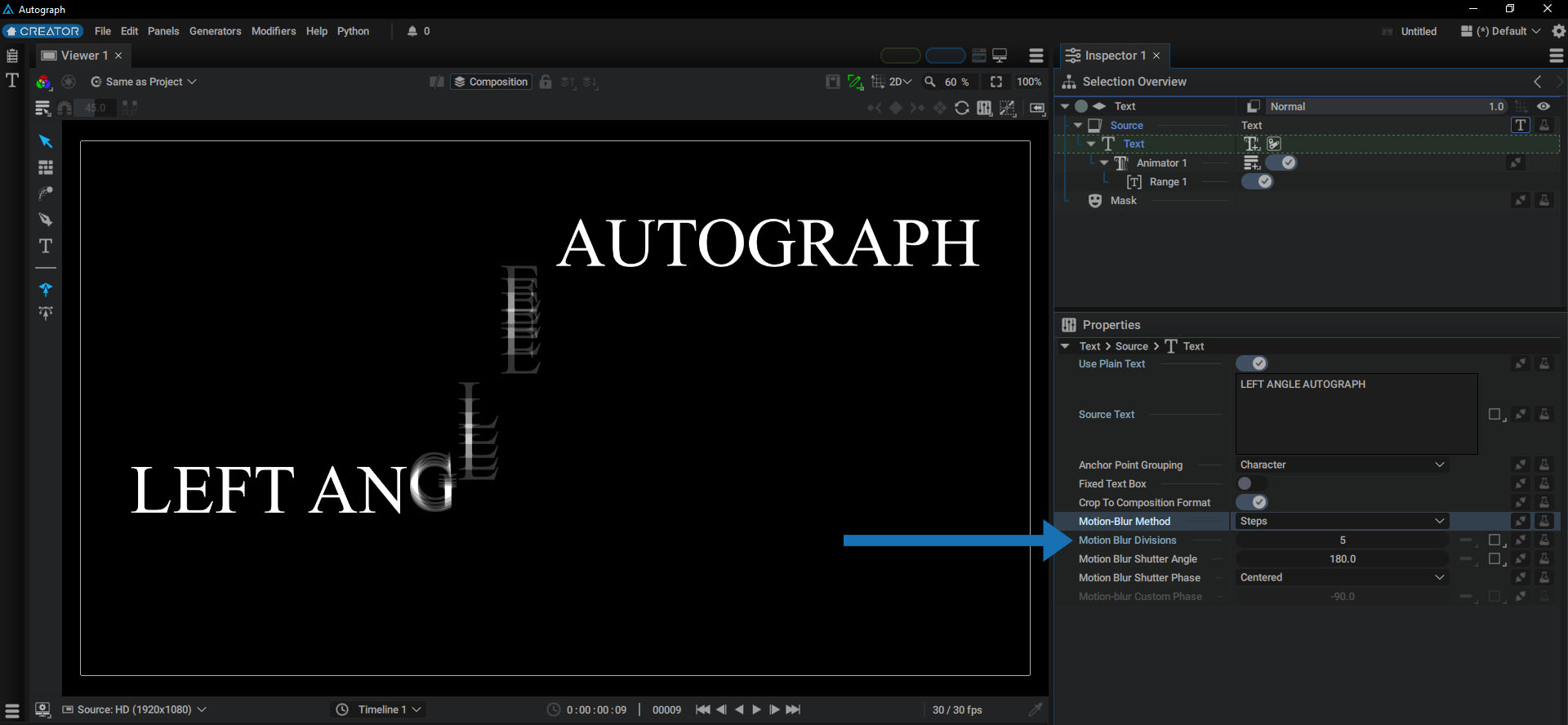Image resolution: width=1568 pixels, height=725 pixels.
Task: Open the 2D view mode dropdown
Action: point(900,82)
